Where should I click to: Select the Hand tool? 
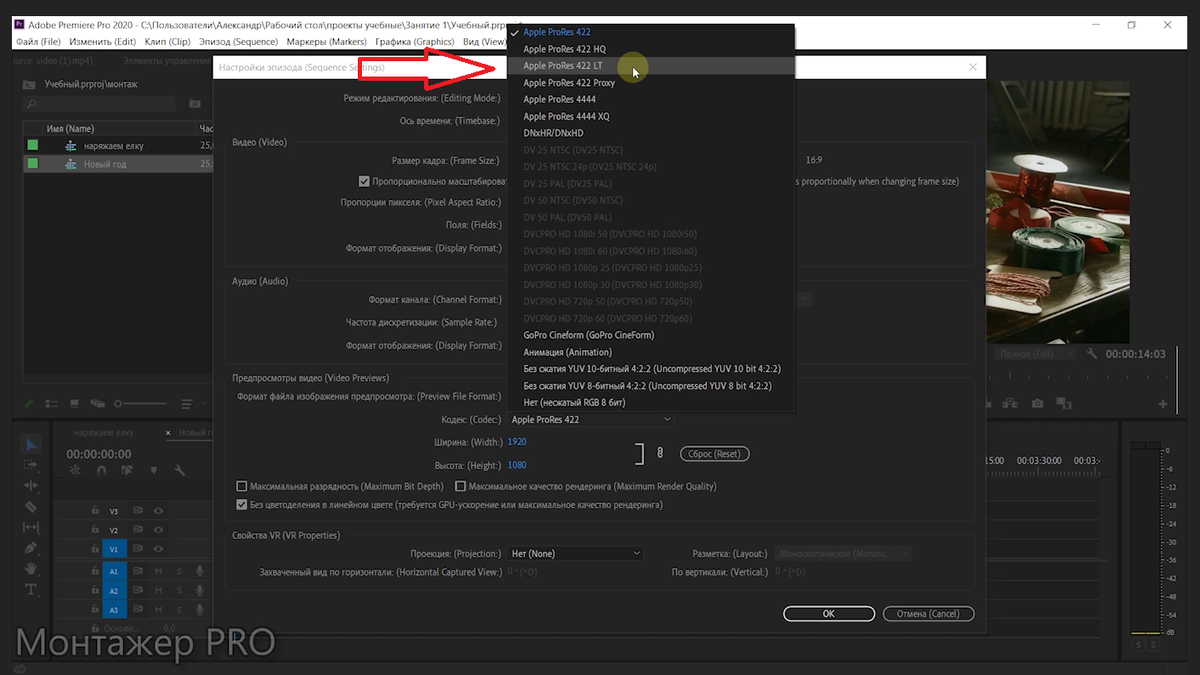(31, 568)
